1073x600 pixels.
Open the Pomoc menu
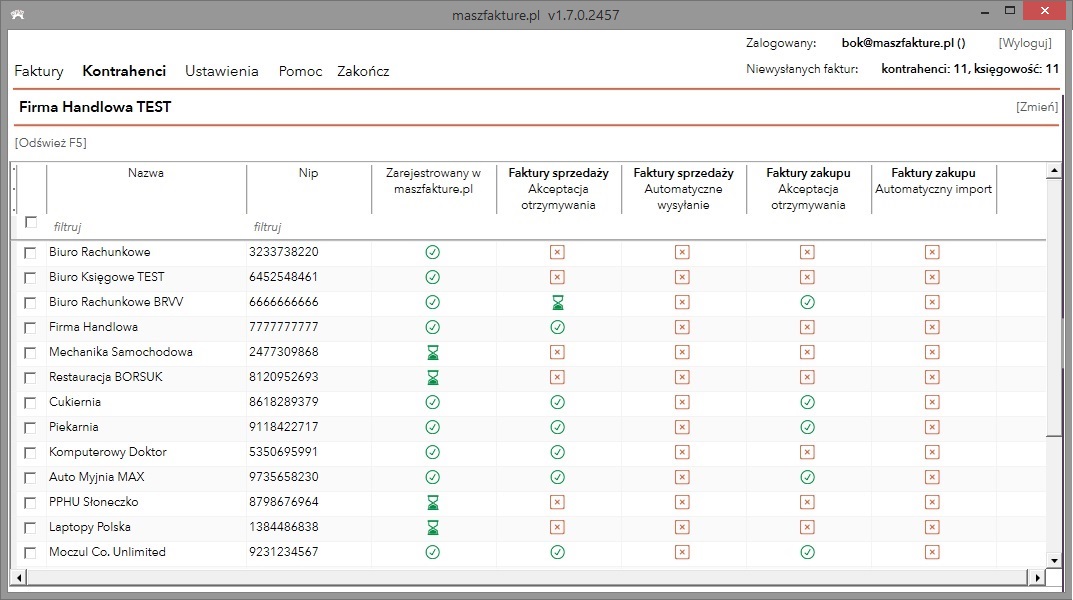tap(300, 71)
